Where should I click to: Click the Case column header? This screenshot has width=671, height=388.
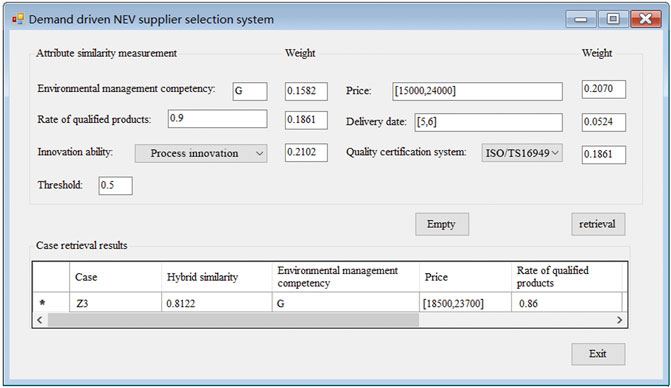[116, 277]
